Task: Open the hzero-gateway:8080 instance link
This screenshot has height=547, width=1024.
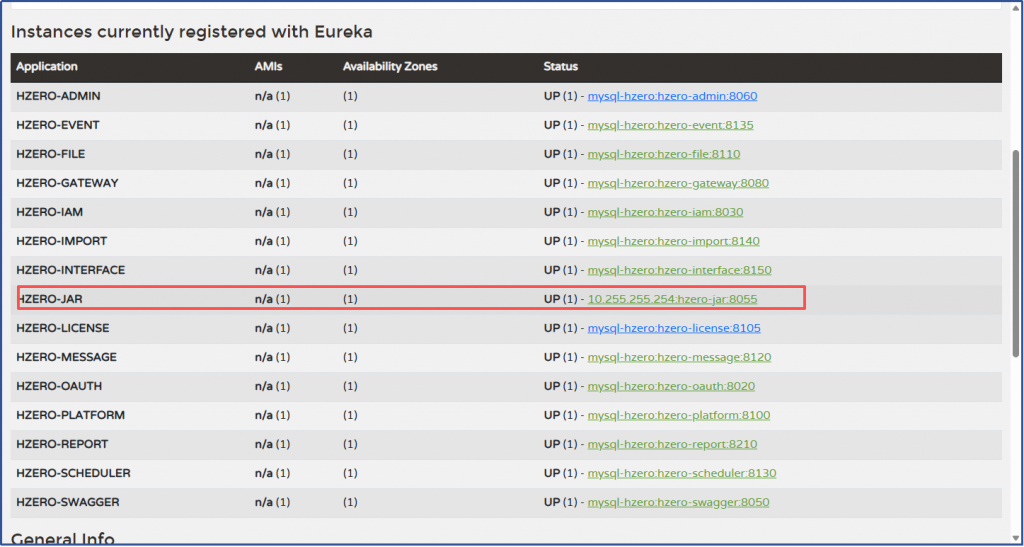Action: tap(678, 184)
